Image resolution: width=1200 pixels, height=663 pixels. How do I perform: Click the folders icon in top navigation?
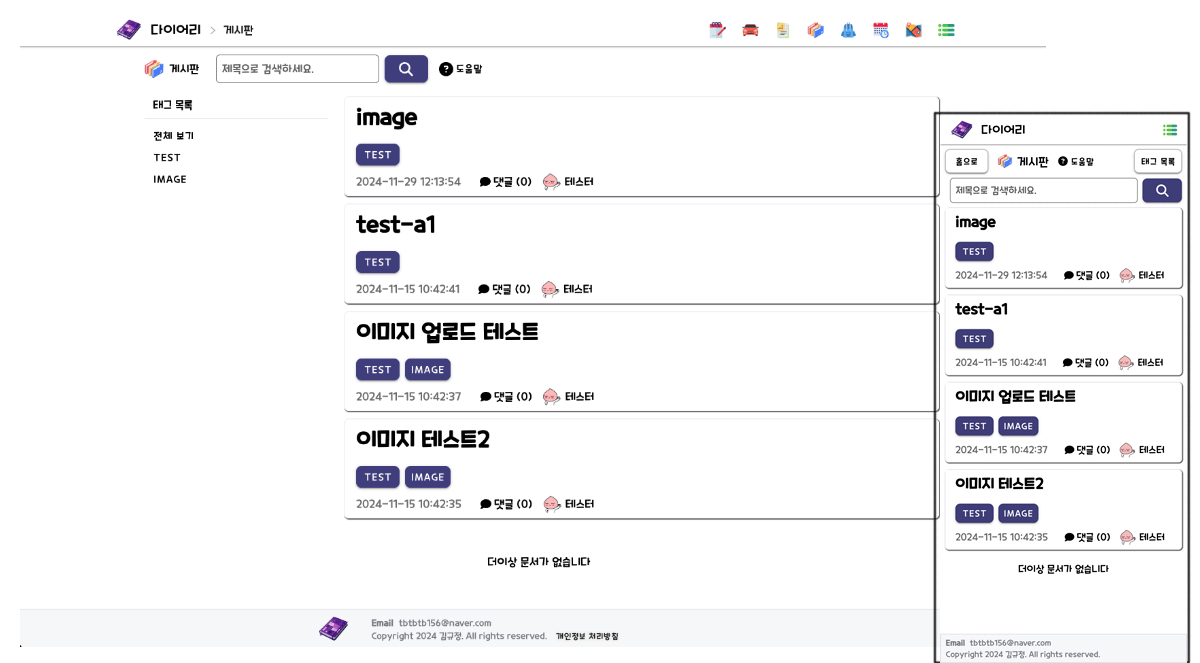click(816, 30)
